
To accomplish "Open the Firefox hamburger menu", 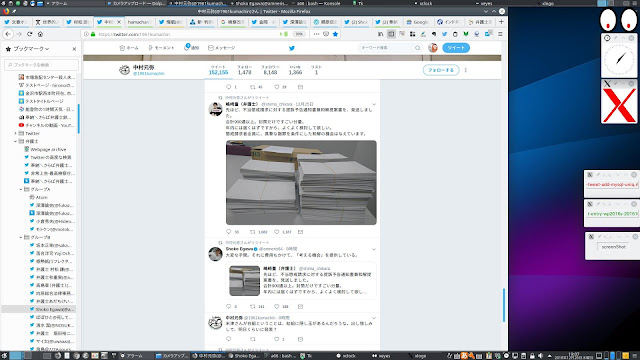I will [500, 34].
